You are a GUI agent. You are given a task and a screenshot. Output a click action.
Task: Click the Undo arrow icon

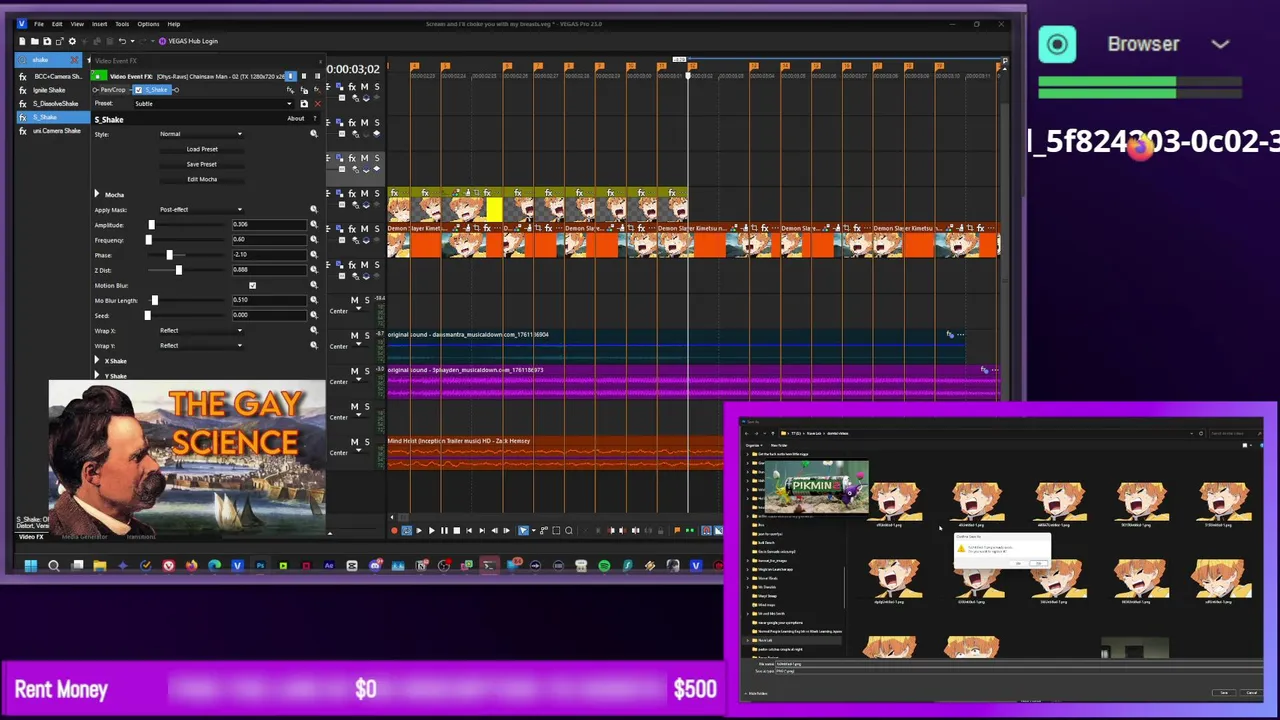click(x=122, y=41)
